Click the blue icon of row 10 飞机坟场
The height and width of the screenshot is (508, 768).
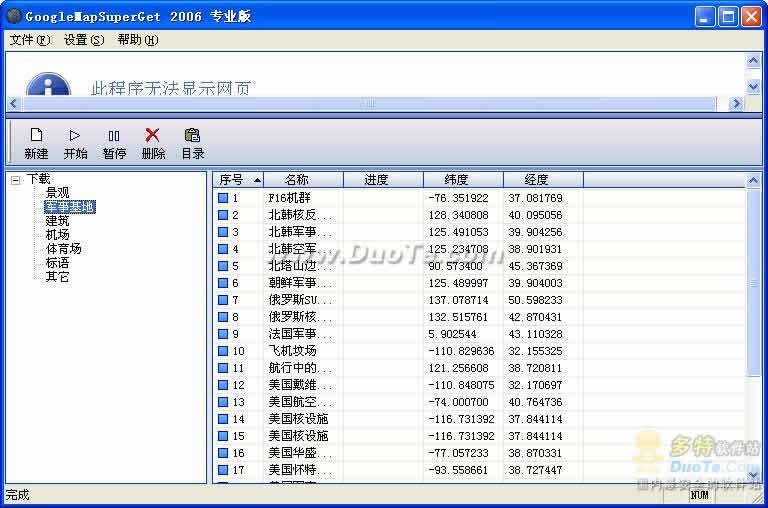click(223, 351)
